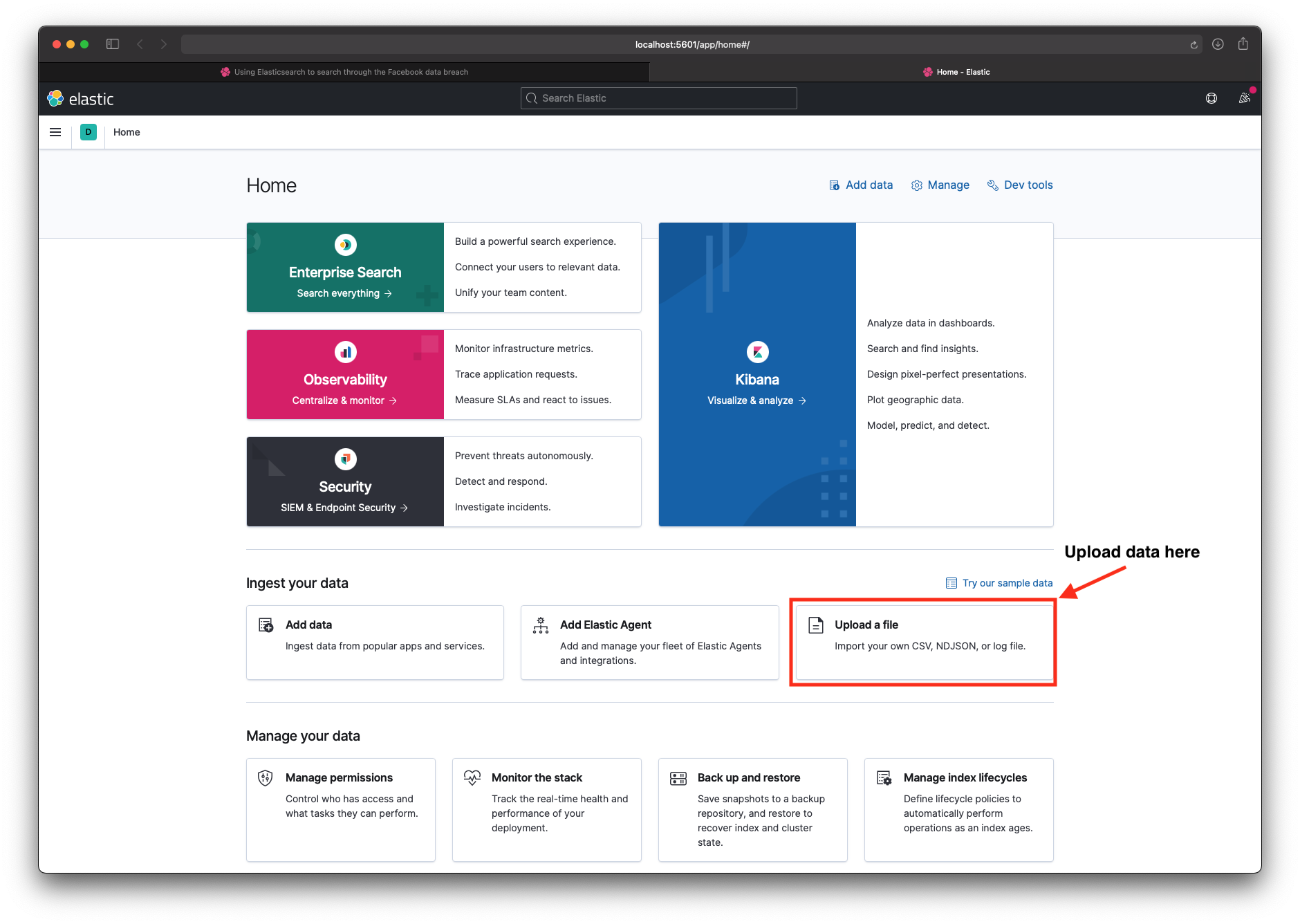Click the Manage index lifecycles icon
This screenshot has width=1300, height=924.
point(884,778)
